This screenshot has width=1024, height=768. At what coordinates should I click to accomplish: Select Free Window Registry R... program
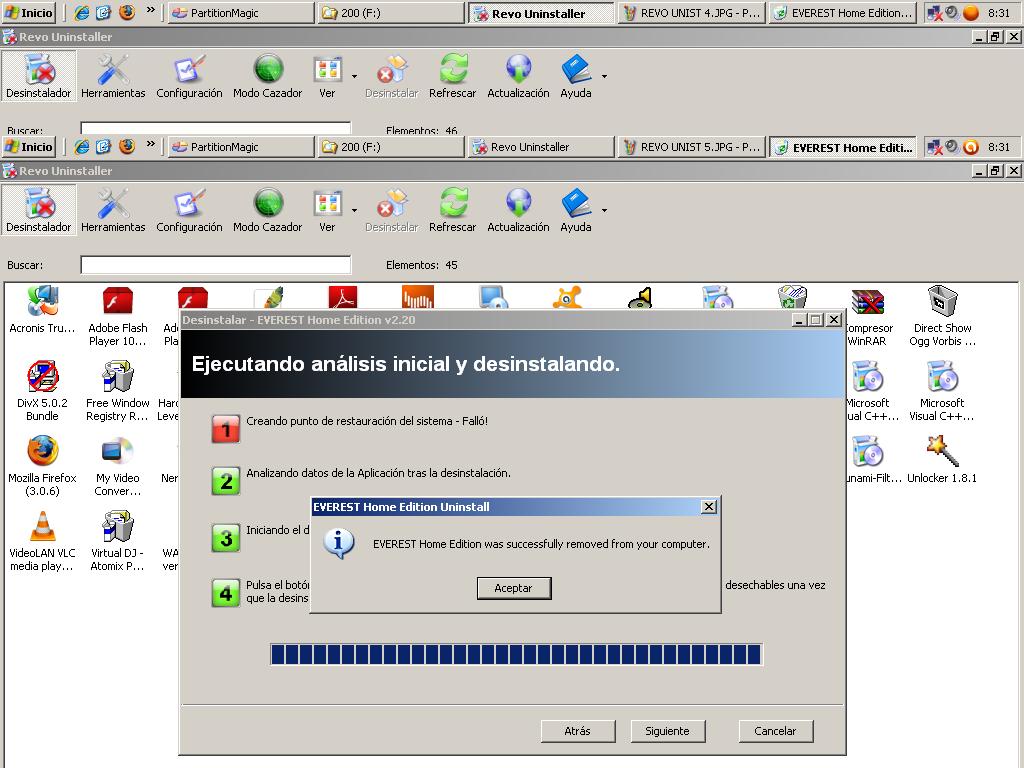[118, 392]
